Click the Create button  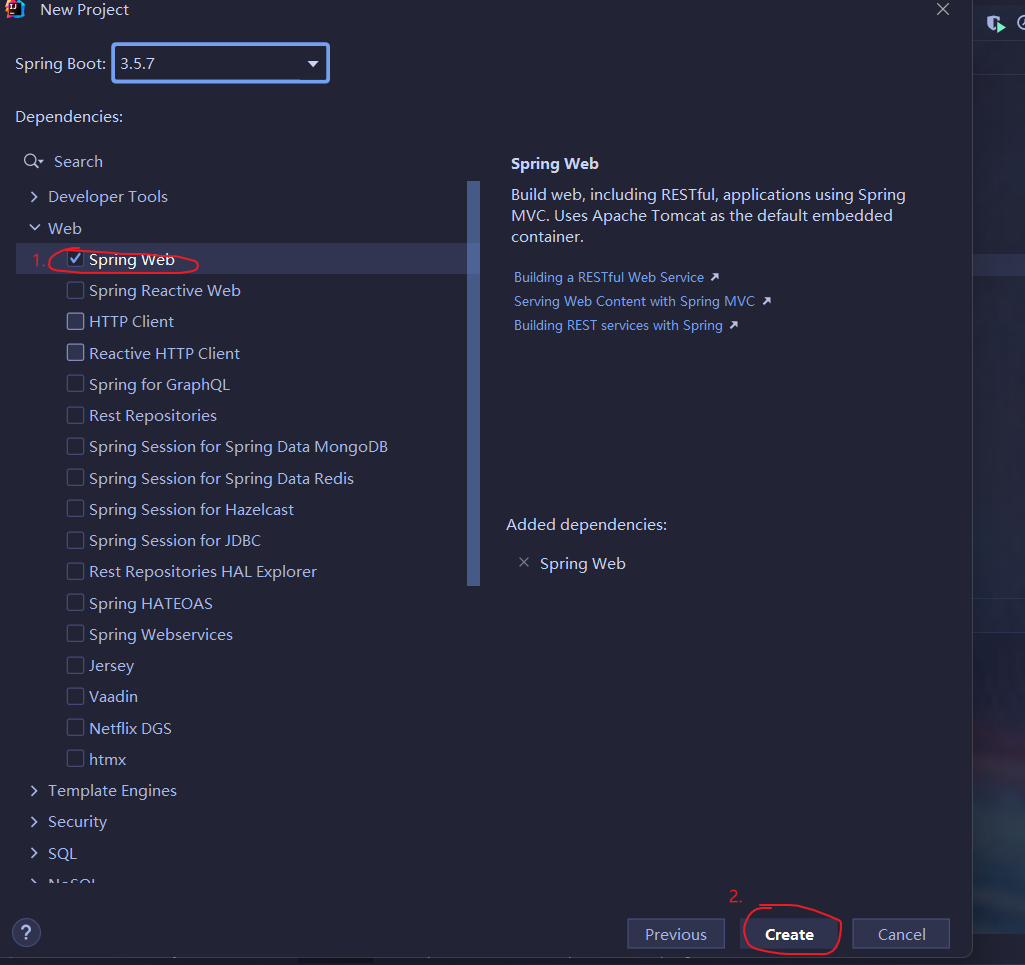pos(790,934)
